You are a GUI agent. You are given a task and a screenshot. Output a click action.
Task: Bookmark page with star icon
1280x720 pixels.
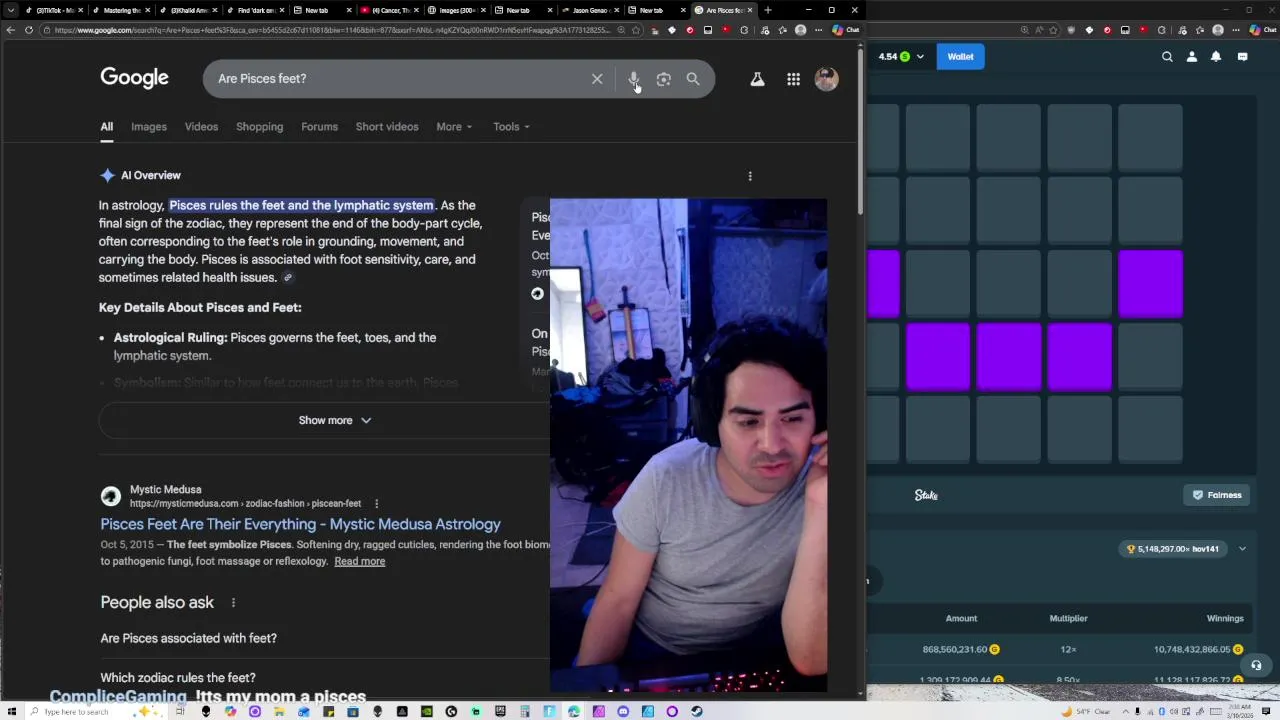click(636, 30)
